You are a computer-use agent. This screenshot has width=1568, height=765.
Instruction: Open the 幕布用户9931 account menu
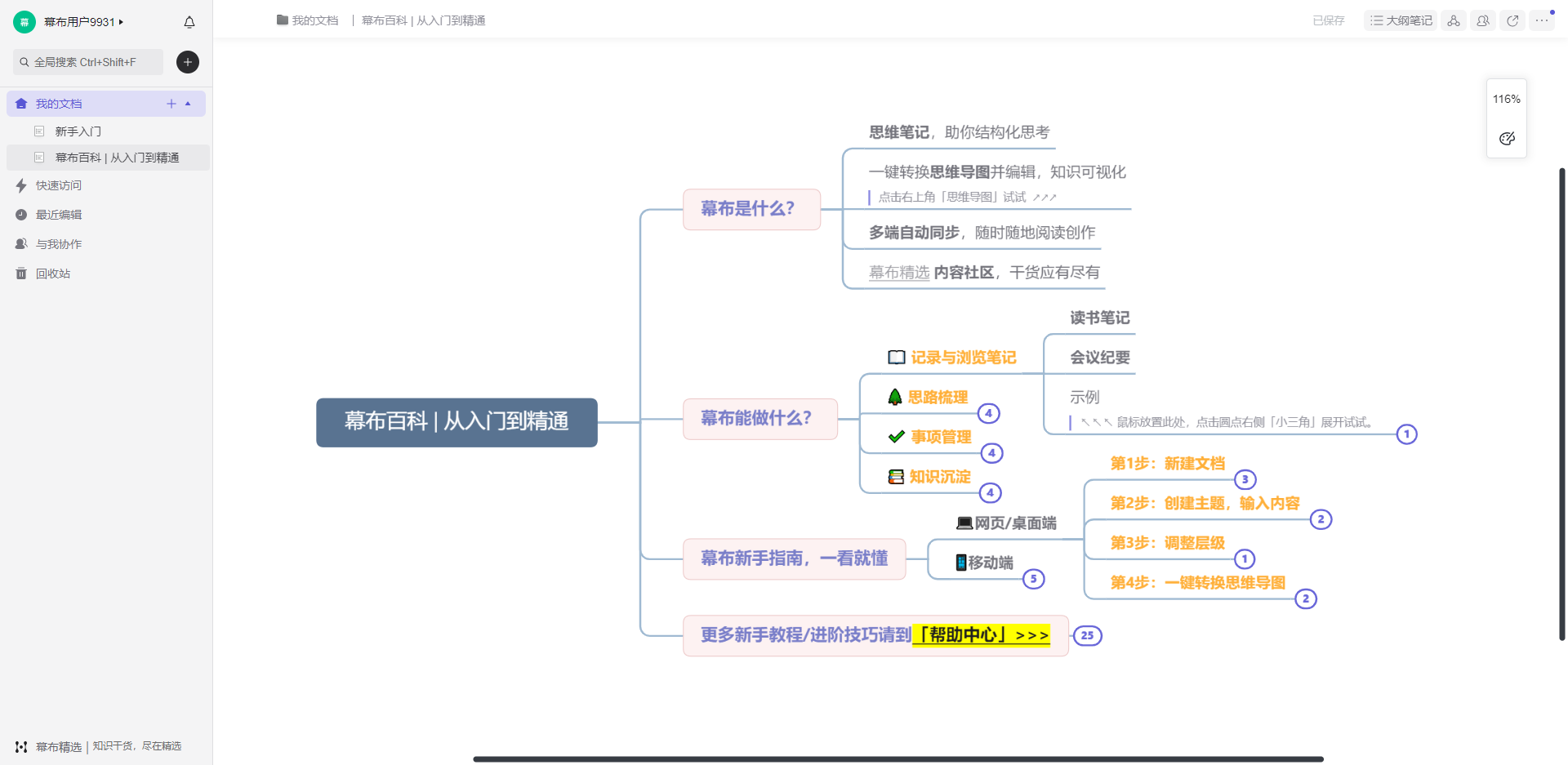[84, 22]
